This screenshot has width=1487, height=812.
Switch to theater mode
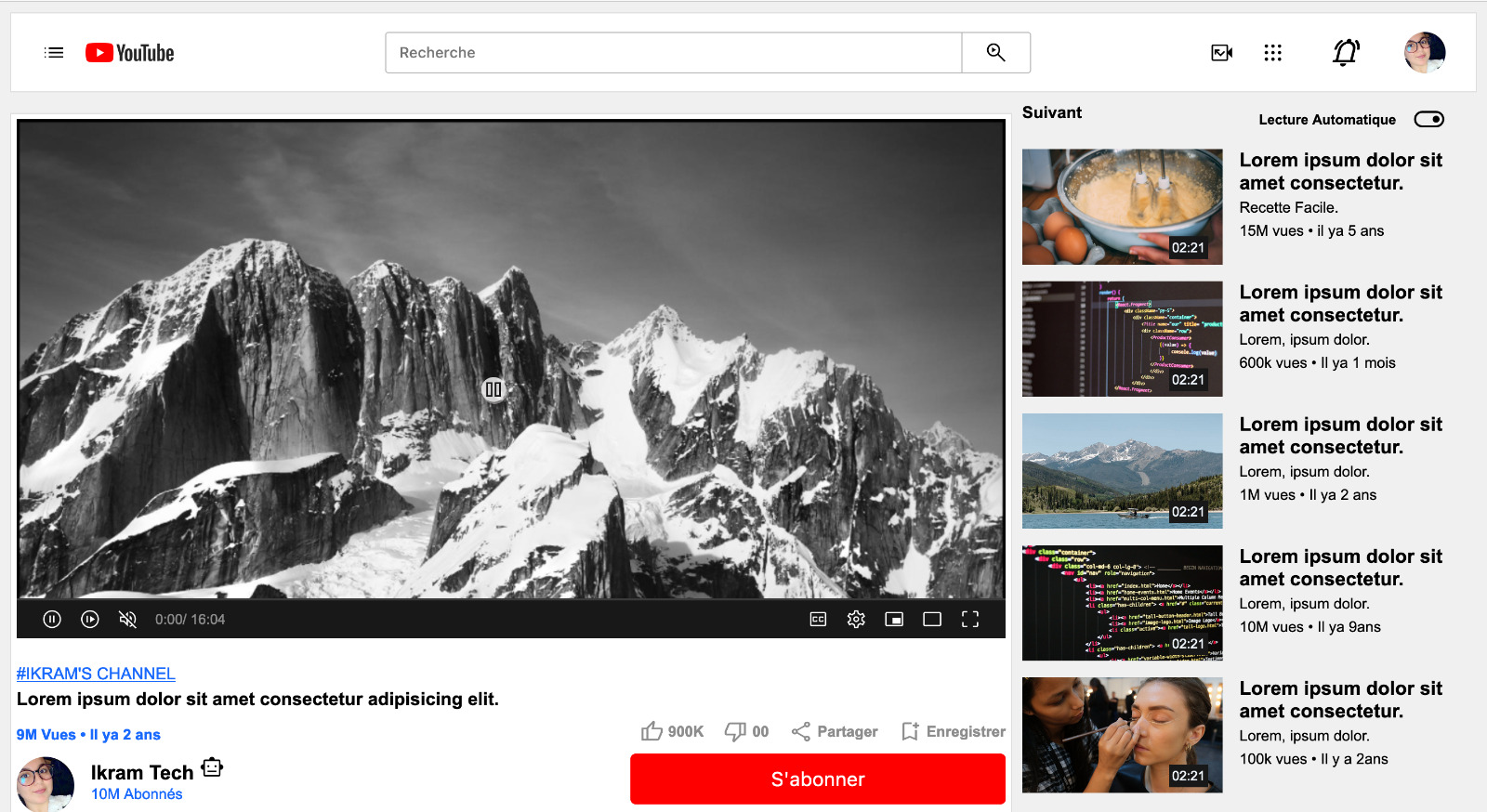pyautogui.click(x=932, y=619)
